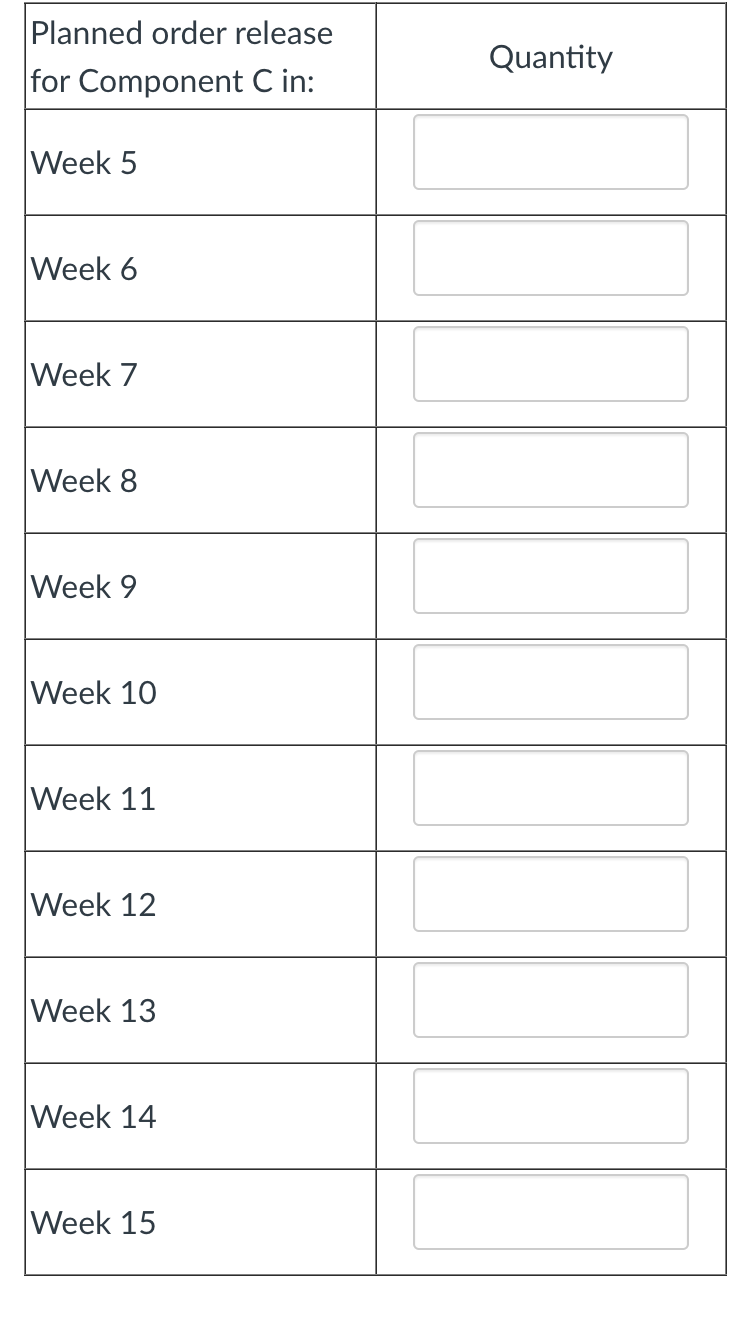This screenshot has height=1330, width=754.
Task: Click the quantity input field for Week 11
Action: tap(550, 788)
